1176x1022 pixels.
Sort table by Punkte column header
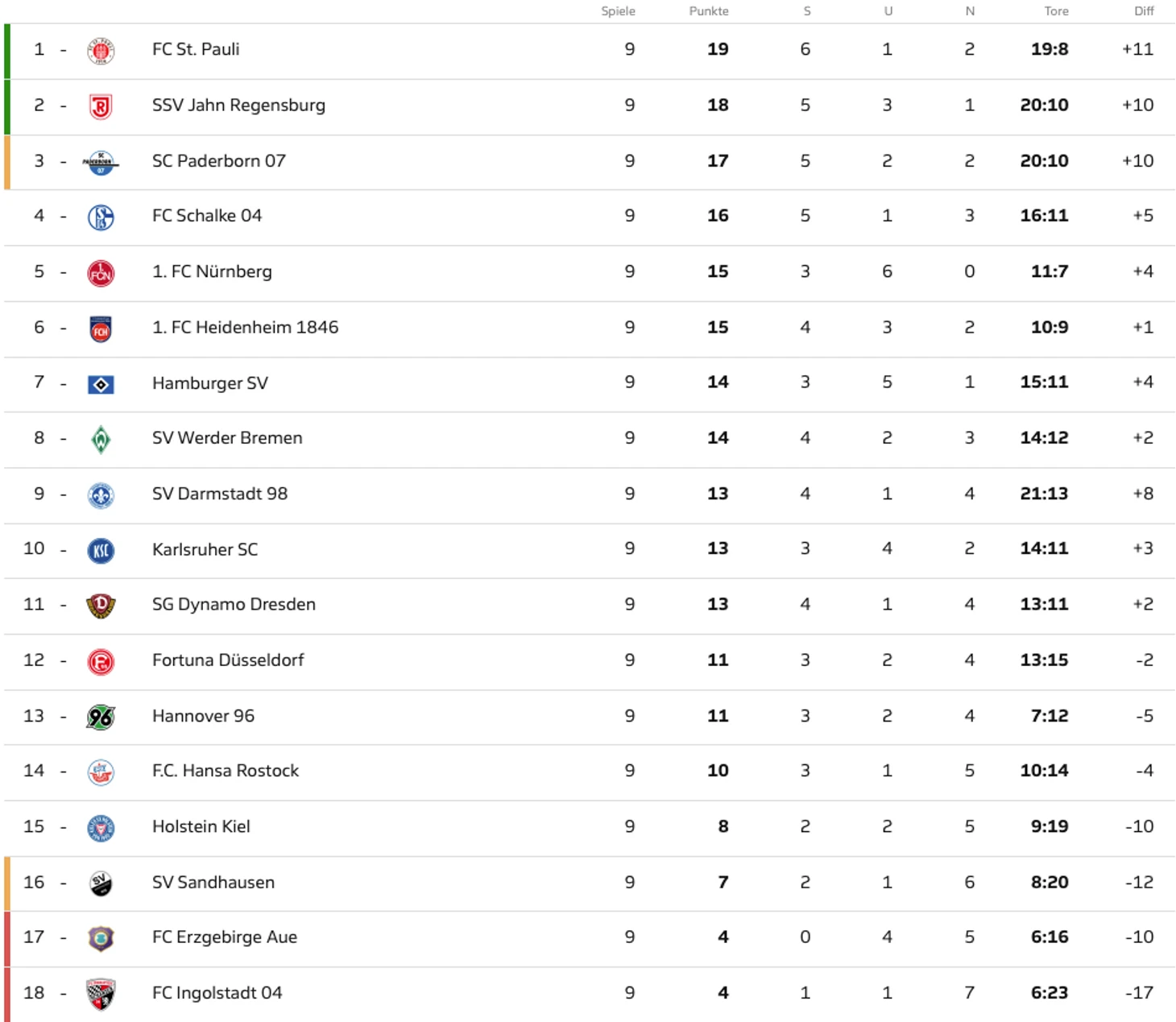709,11
